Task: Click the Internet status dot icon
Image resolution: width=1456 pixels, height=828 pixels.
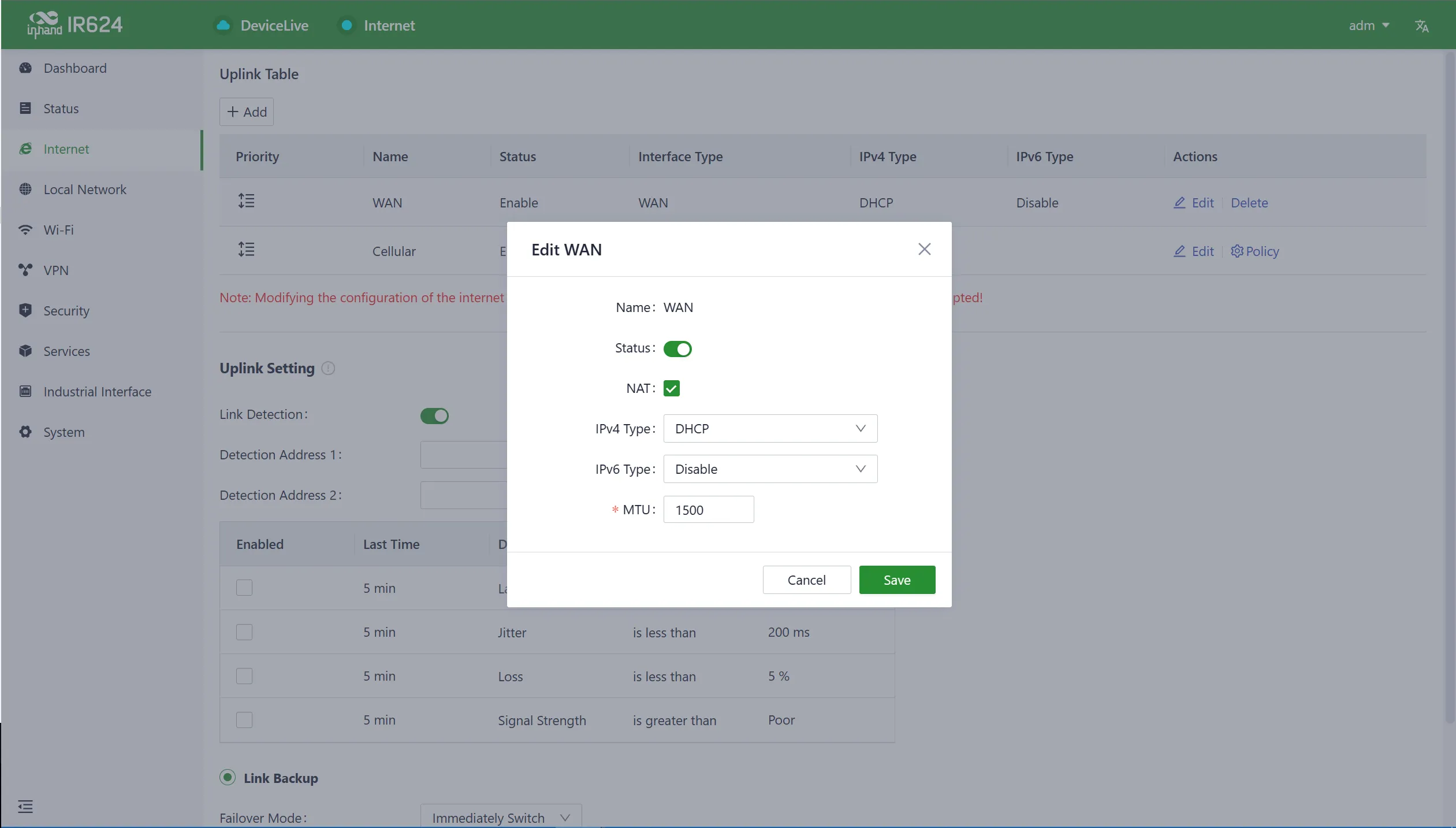Action: pyautogui.click(x=347, y=25)
